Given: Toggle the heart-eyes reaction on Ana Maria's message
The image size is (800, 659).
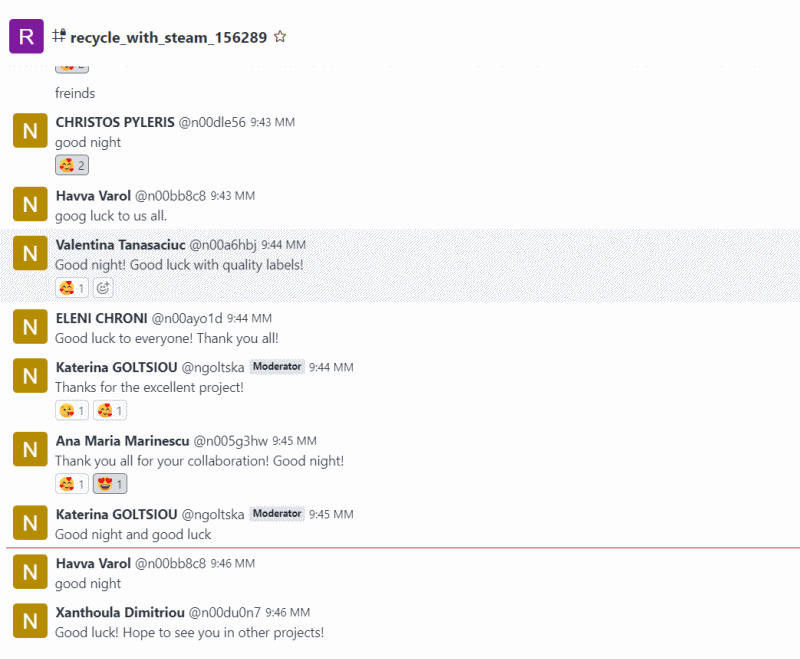Looking at the screenshot, I should point(110,484).
